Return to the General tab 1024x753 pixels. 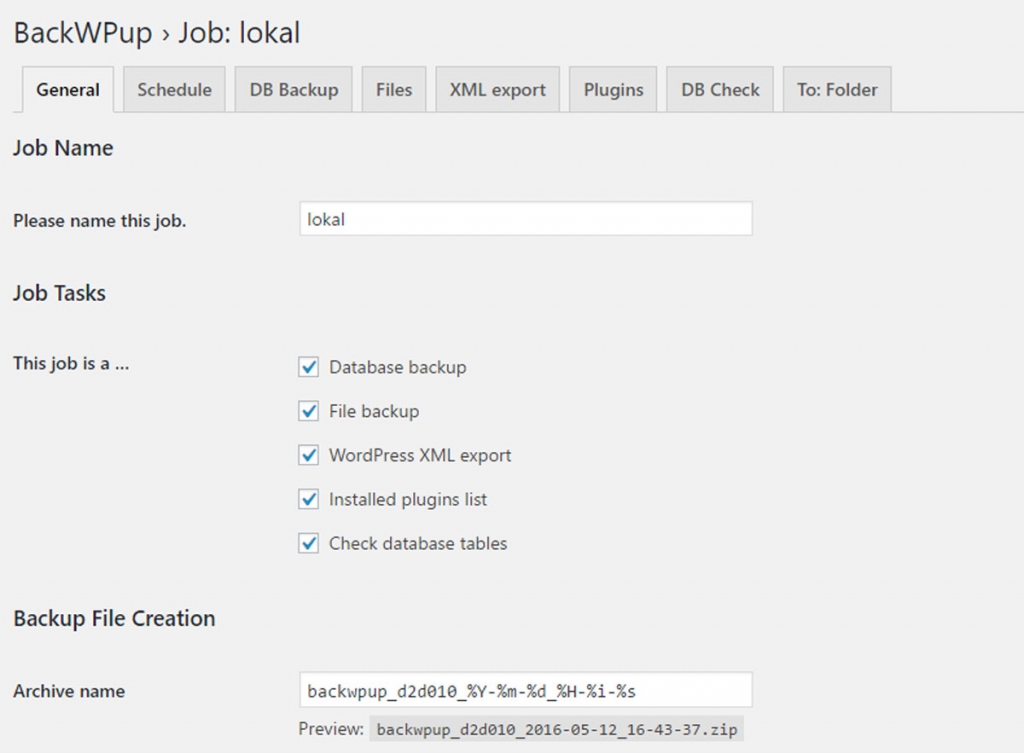(x=66, y=89)
